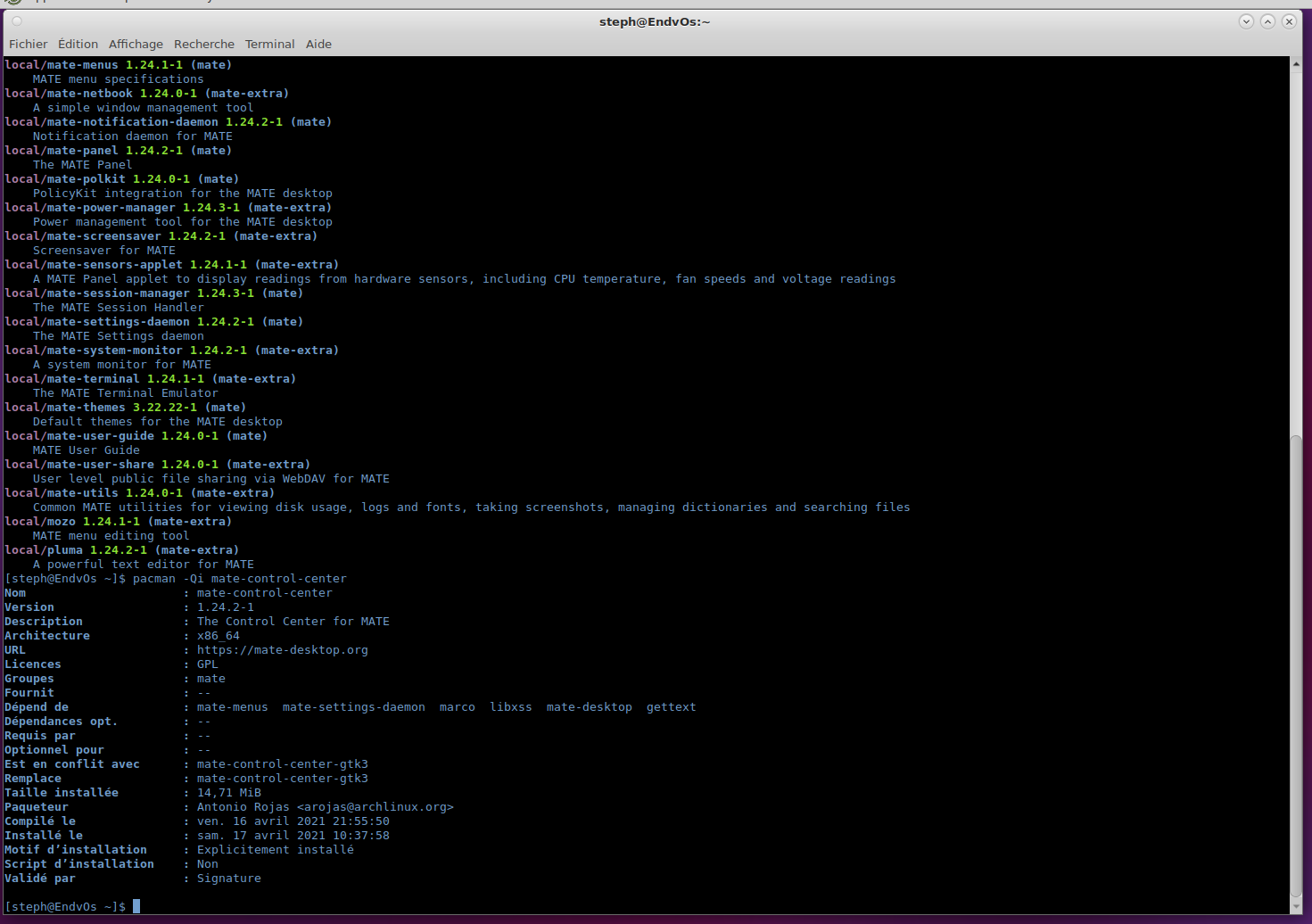Click the final shell prompt cursor

click(136, 906)
